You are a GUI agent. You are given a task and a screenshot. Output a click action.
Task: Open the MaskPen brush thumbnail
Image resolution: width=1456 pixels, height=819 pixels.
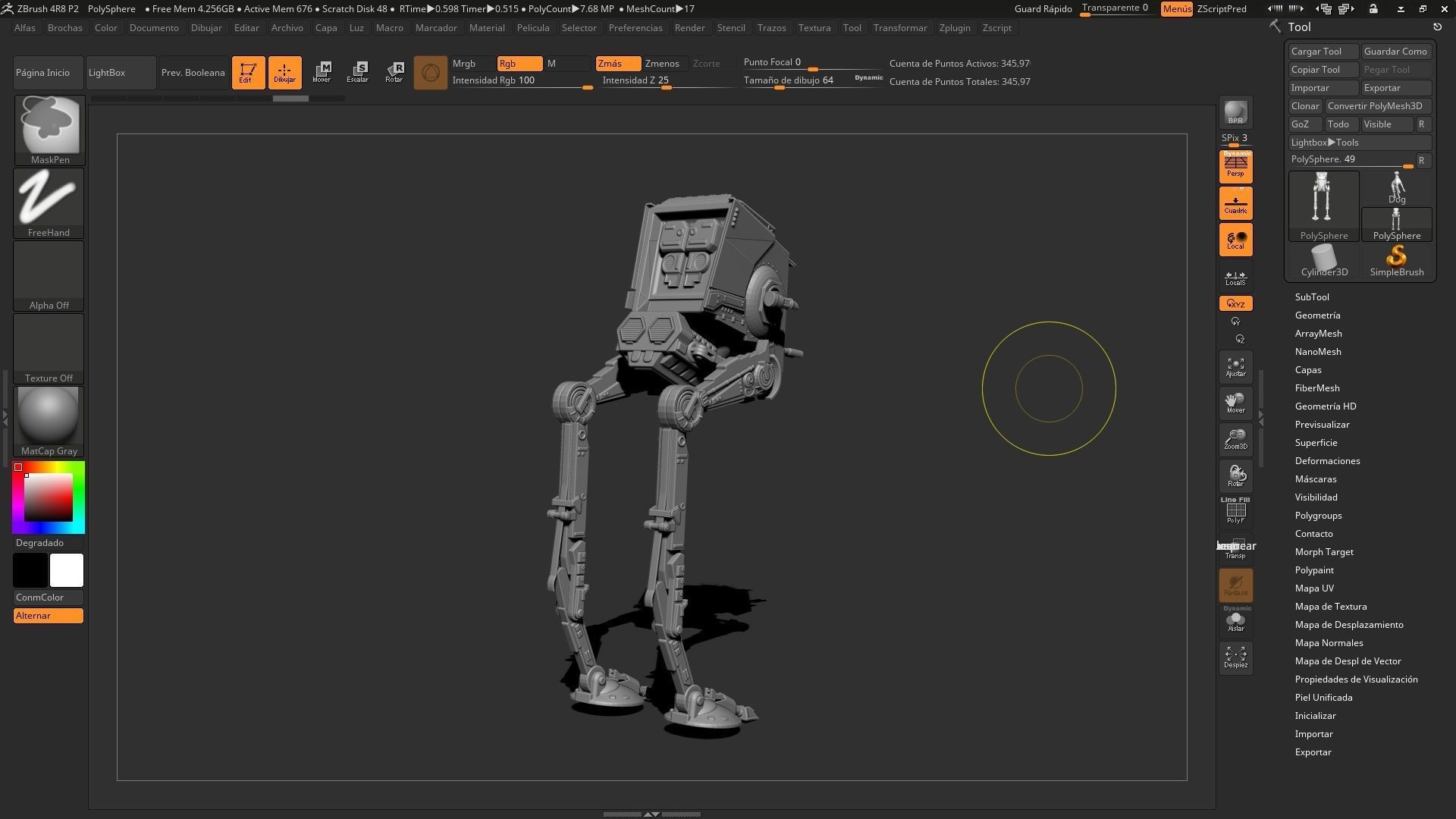coord(49,130)
